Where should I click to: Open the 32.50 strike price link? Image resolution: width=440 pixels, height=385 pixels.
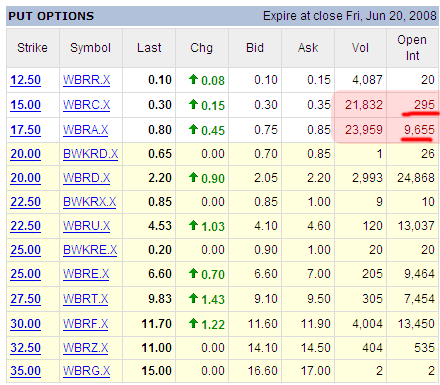(x=25, y=348)
